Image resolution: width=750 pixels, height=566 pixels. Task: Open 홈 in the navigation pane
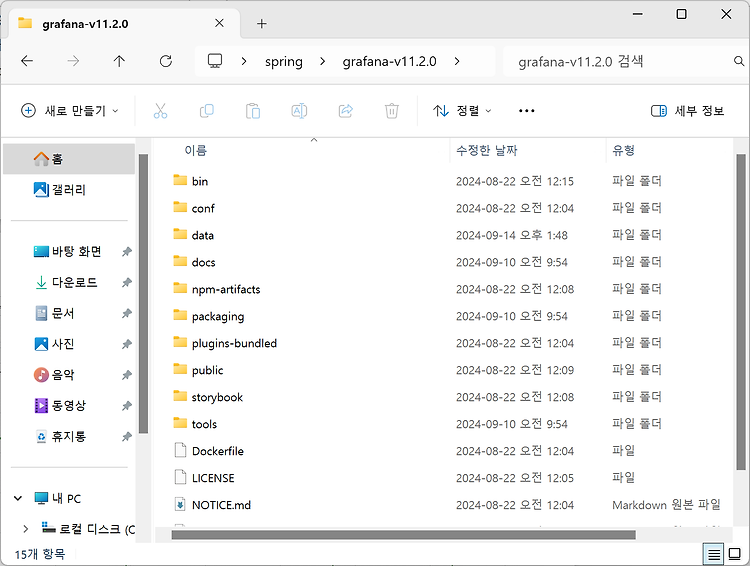coord(69,159)
